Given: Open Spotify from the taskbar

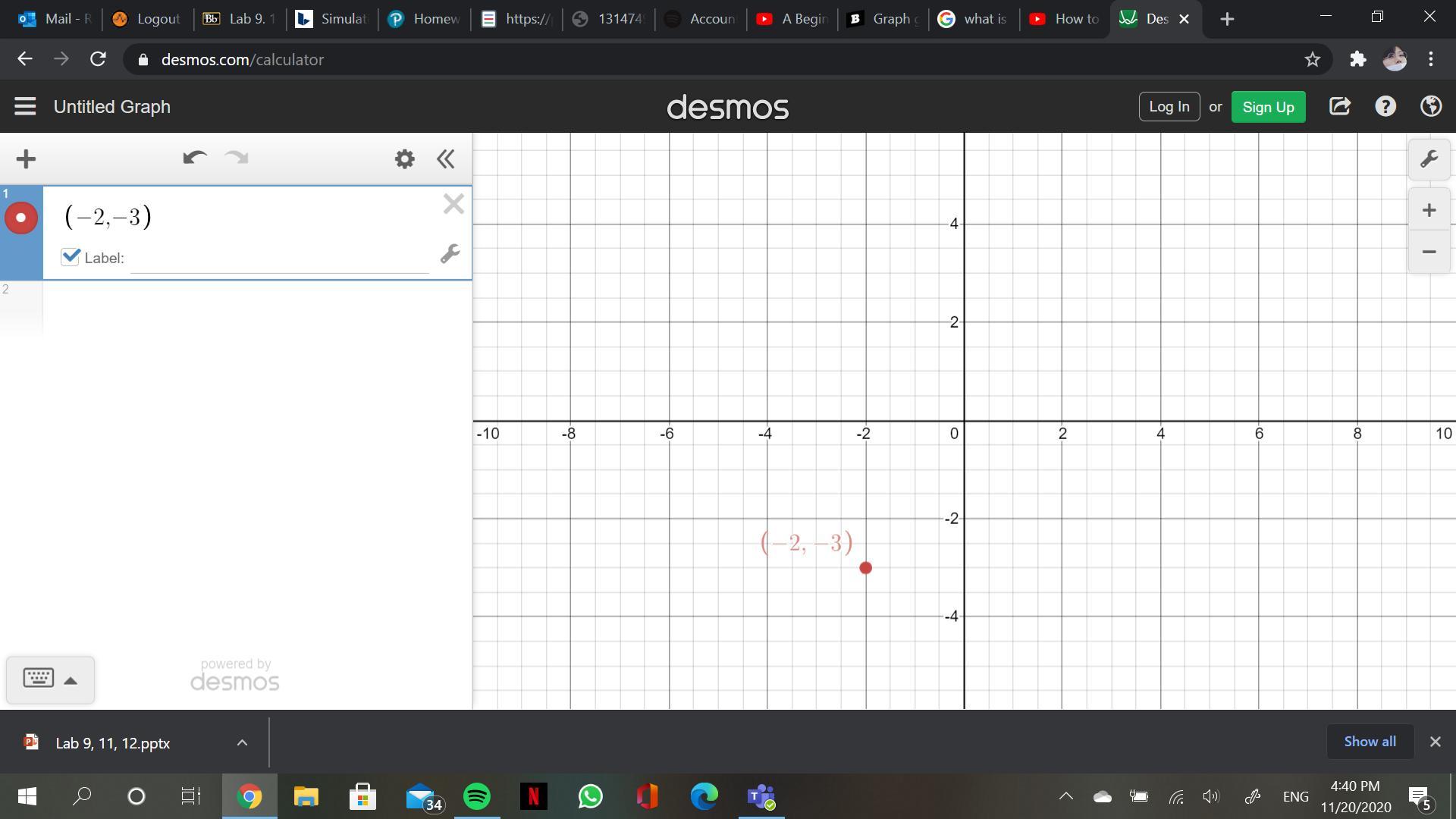Looking at the screenshot, I should click(477, 796).
